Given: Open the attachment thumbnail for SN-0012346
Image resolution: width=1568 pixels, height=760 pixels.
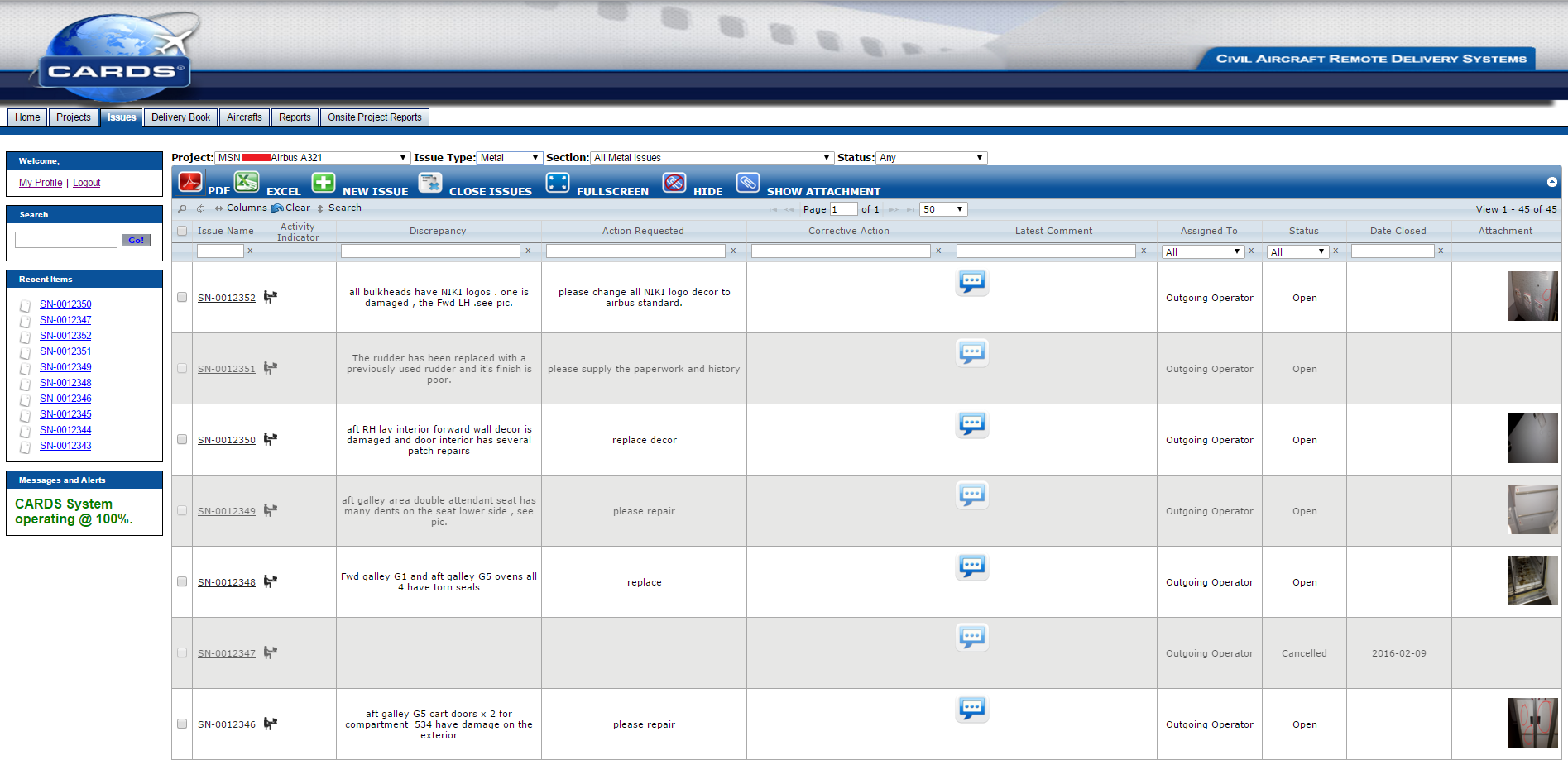Looking at the screenshot, I should tap(1532, 723).
